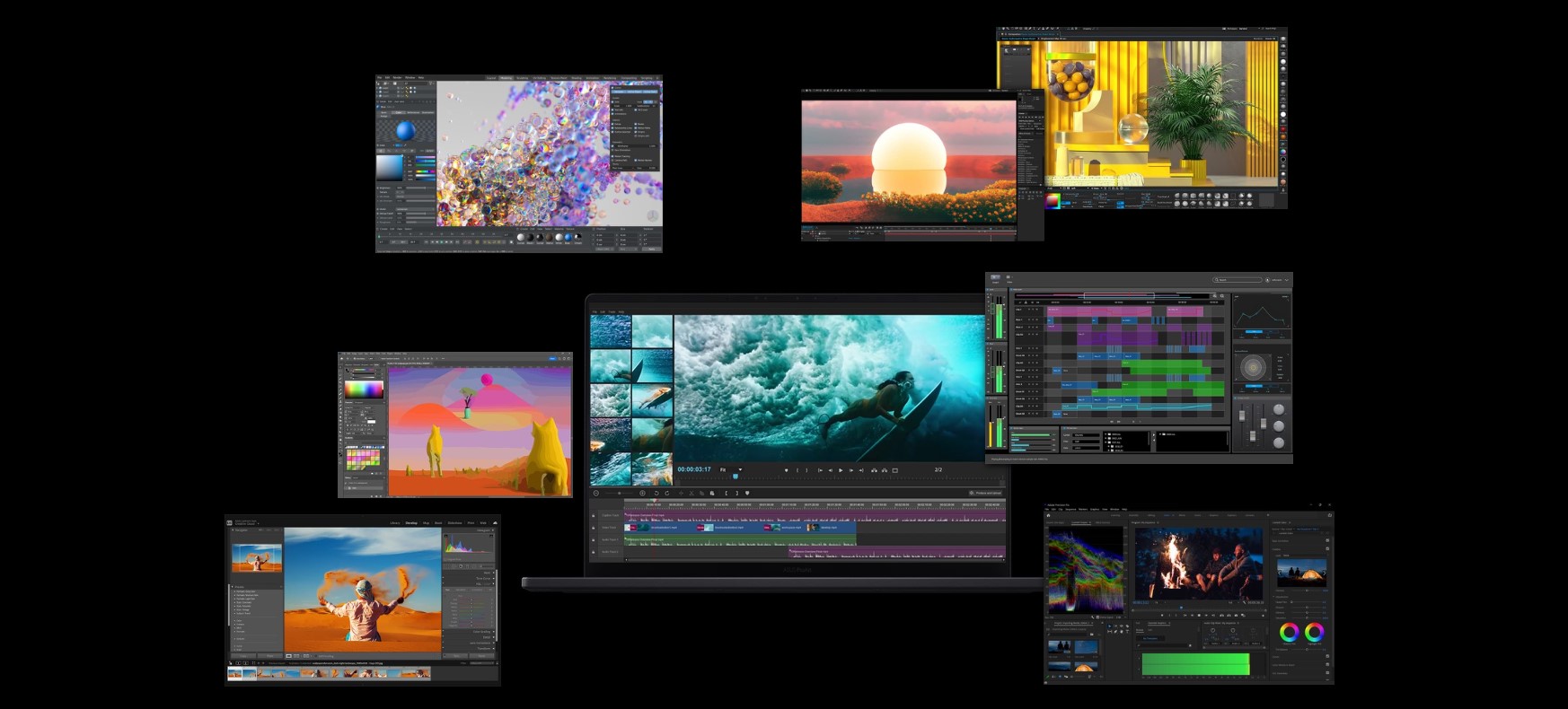
Task: Click the zoom-in plus icon on the timeline toolbar
Action: (642, 493)
